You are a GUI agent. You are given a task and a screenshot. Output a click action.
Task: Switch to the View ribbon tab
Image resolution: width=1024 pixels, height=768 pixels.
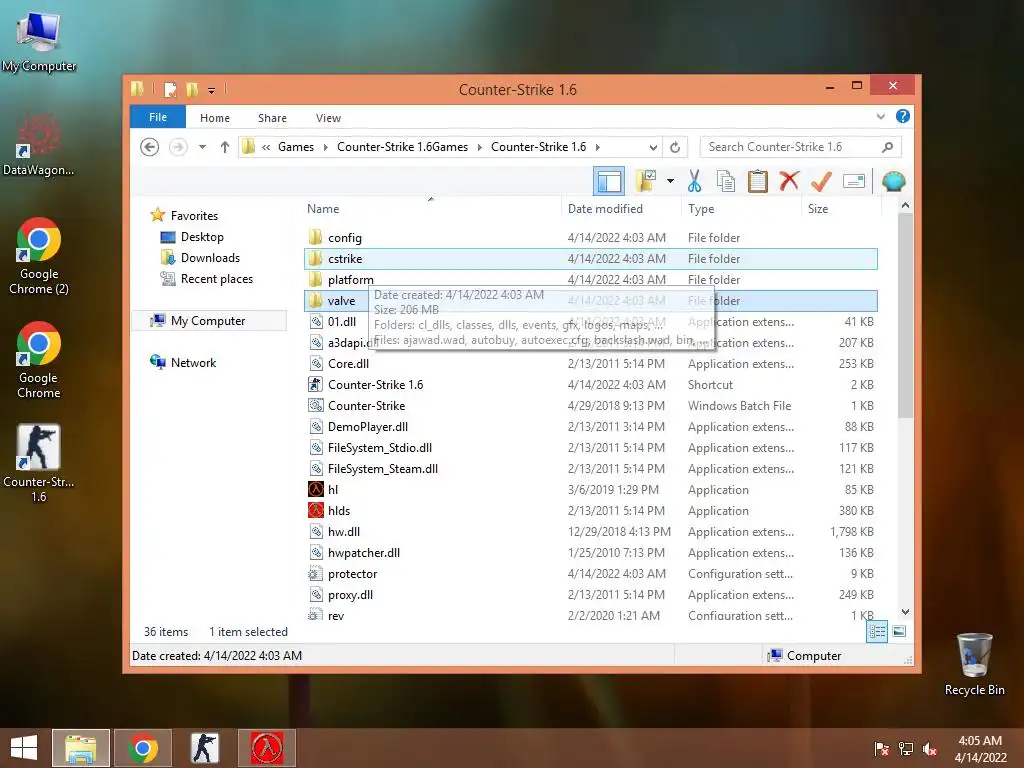point(328,118)
